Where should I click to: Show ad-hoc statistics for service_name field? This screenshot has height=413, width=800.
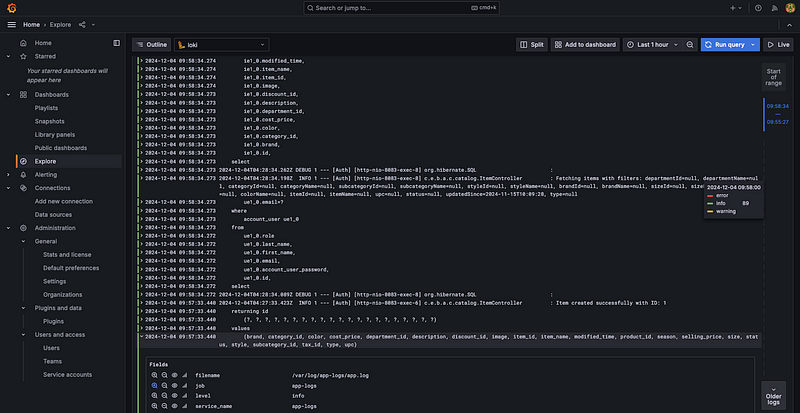pos(184,406)
